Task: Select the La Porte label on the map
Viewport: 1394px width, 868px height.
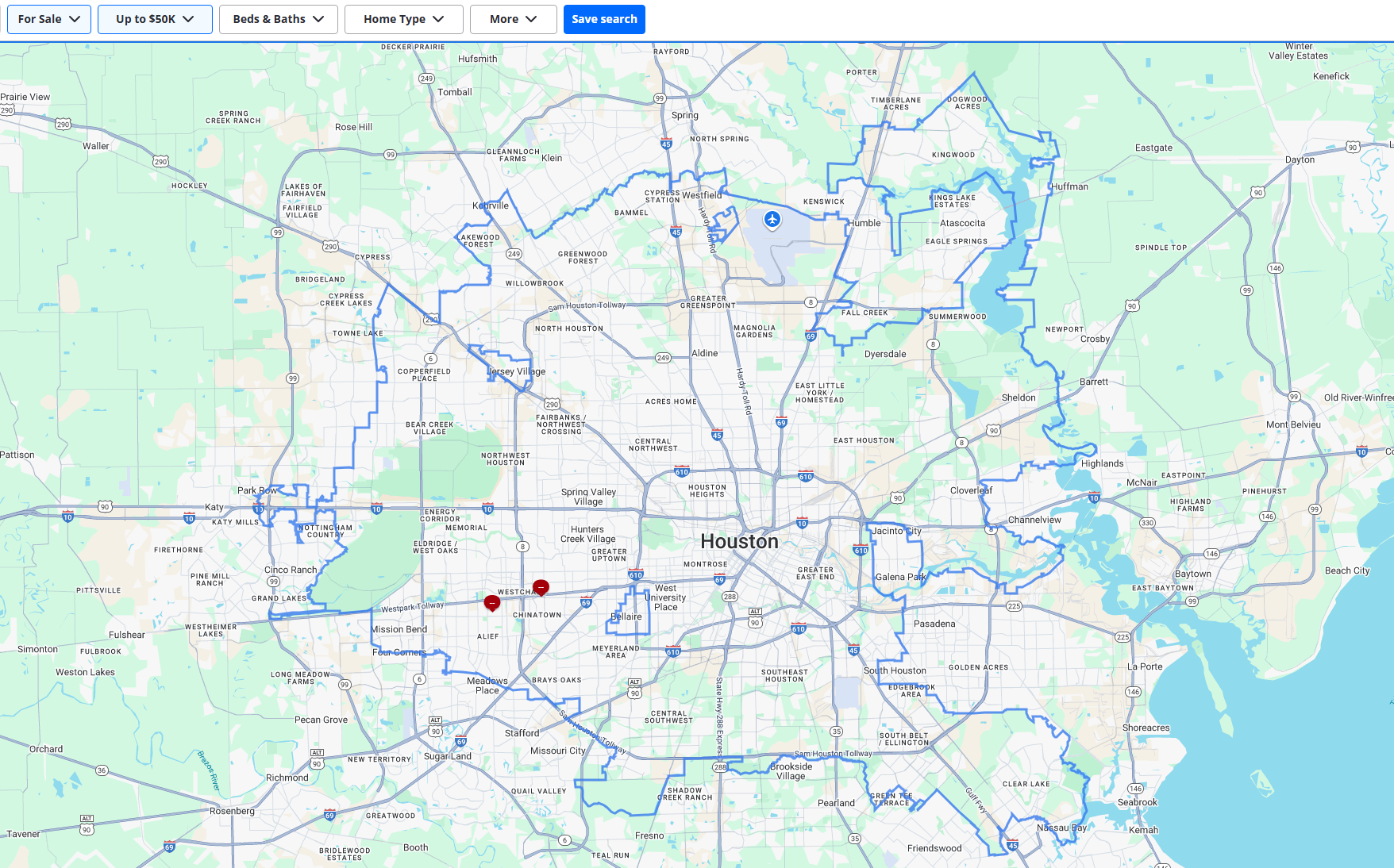Action: 1145,666
